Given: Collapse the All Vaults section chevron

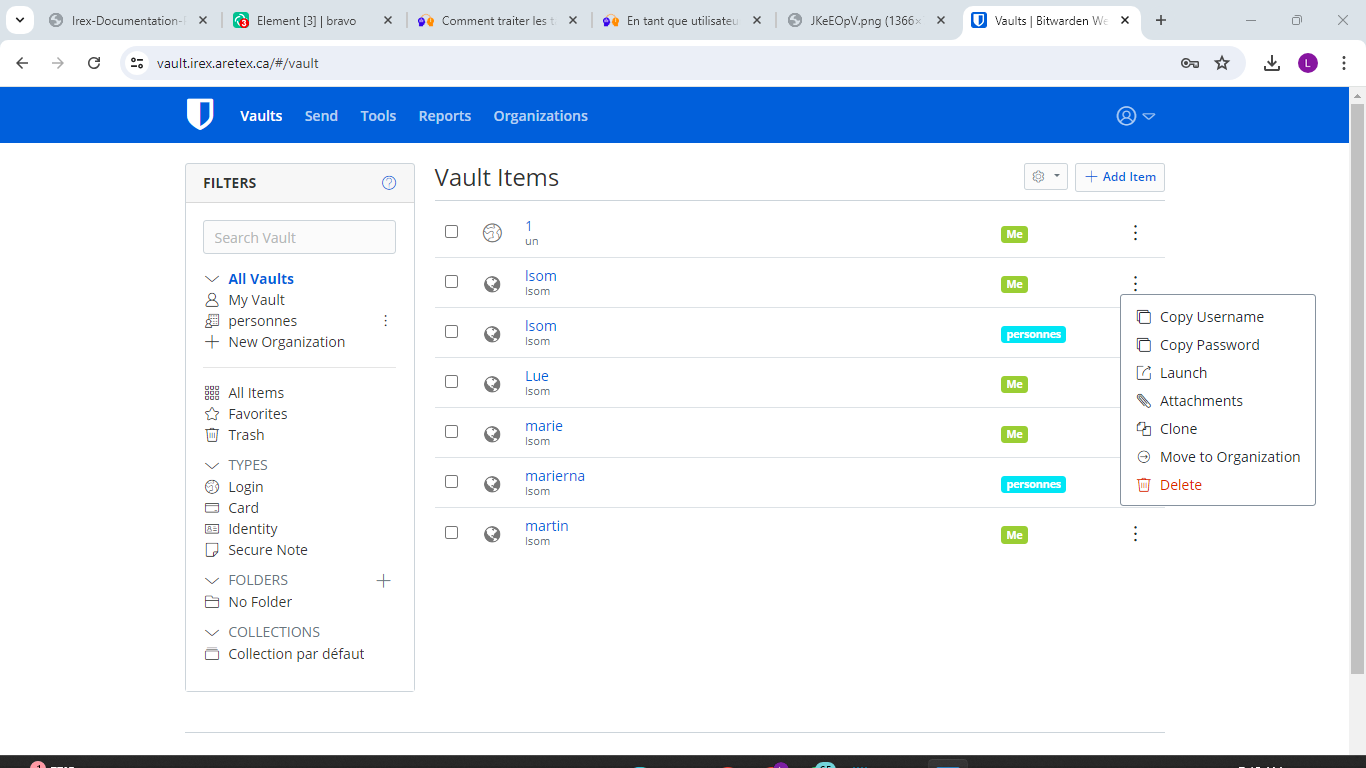Looking at the screenshot, I should pos(211,279).
